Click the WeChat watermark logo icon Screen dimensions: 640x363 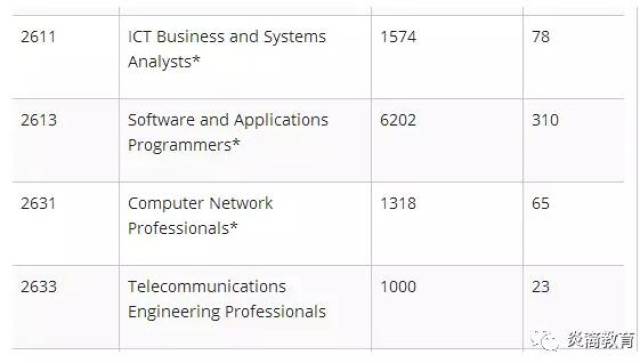[545, 340]
